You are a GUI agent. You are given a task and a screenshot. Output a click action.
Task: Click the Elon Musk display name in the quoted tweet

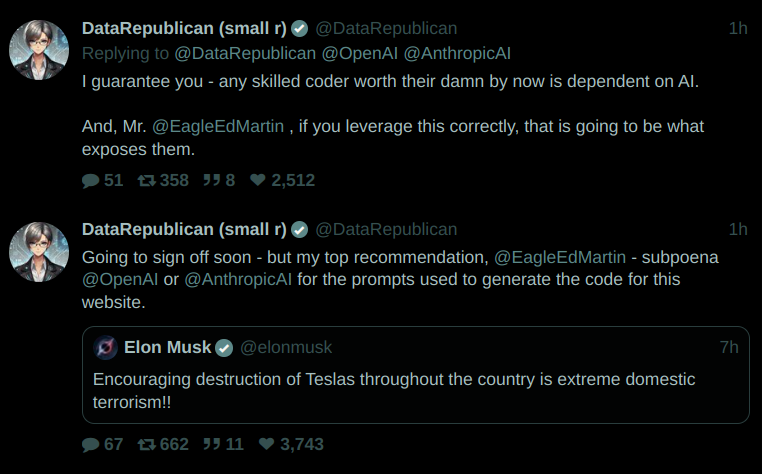[x=167, y=347]
